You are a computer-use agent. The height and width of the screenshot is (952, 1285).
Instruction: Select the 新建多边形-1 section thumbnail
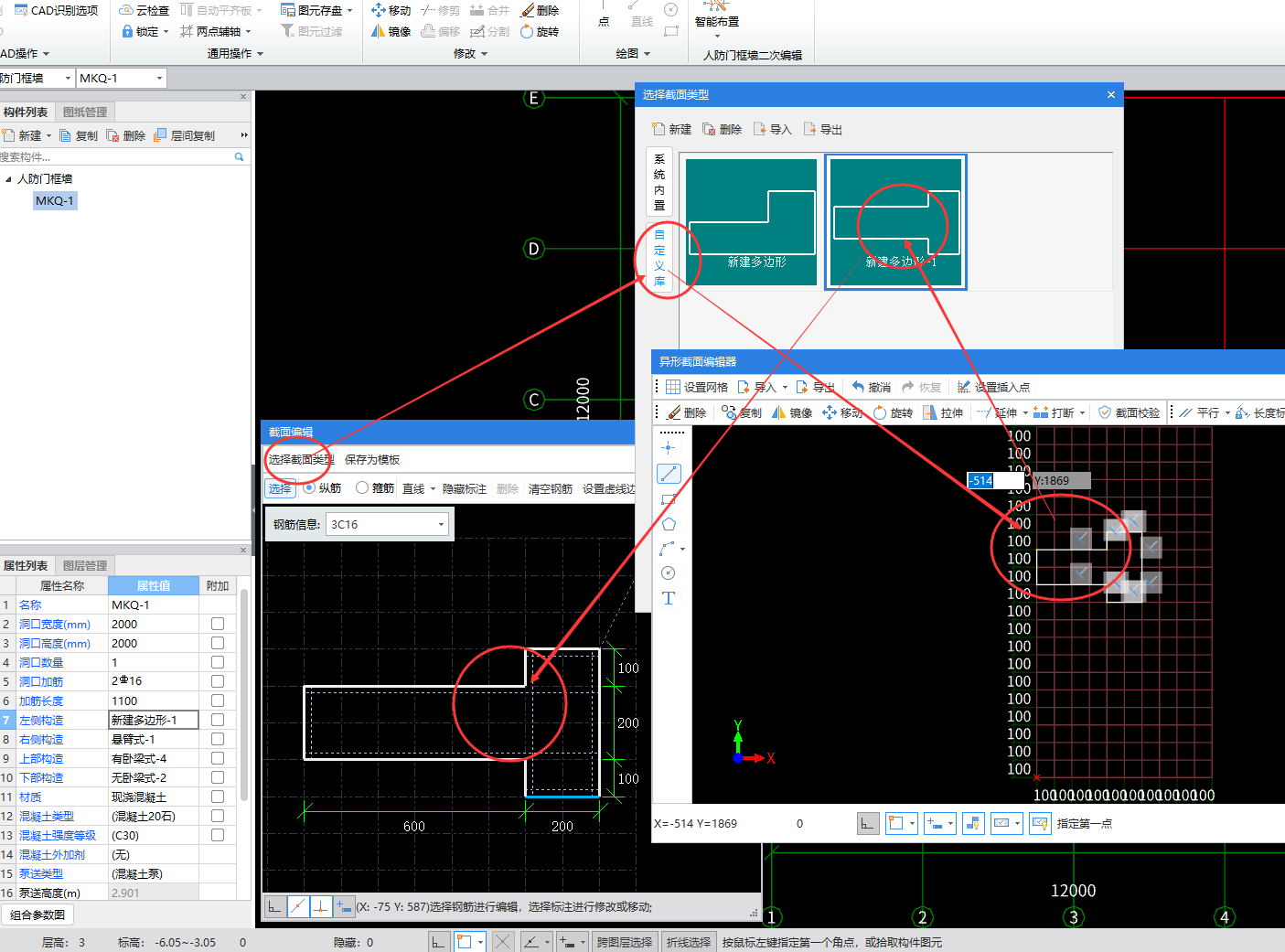[896, 221]
